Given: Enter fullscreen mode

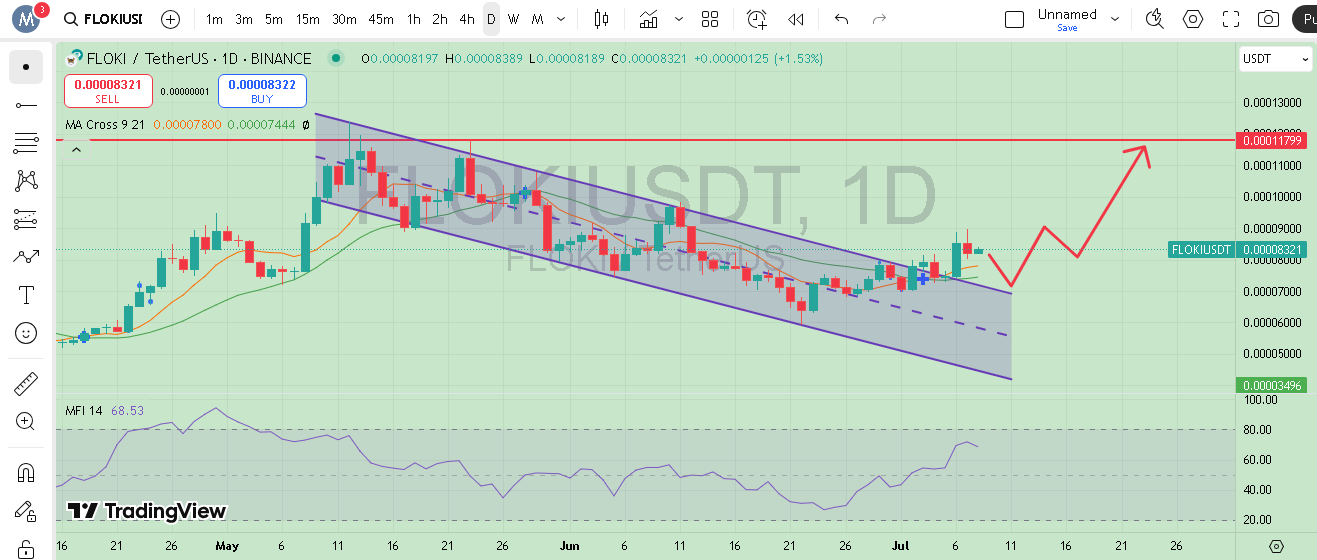Looking at the screenshot, I should tap(1231, 19).
